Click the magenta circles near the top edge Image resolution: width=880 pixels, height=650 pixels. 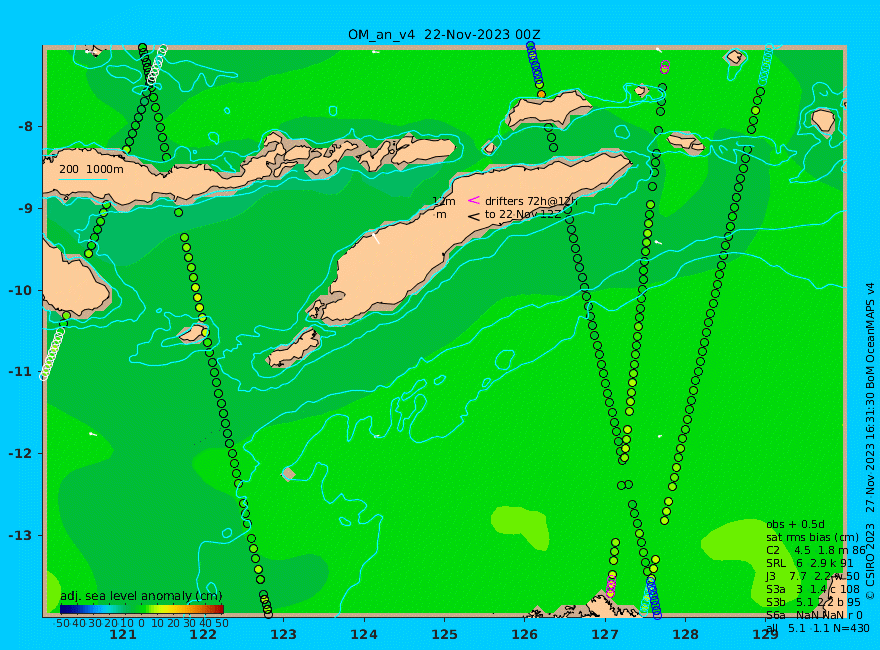[665, 67]
